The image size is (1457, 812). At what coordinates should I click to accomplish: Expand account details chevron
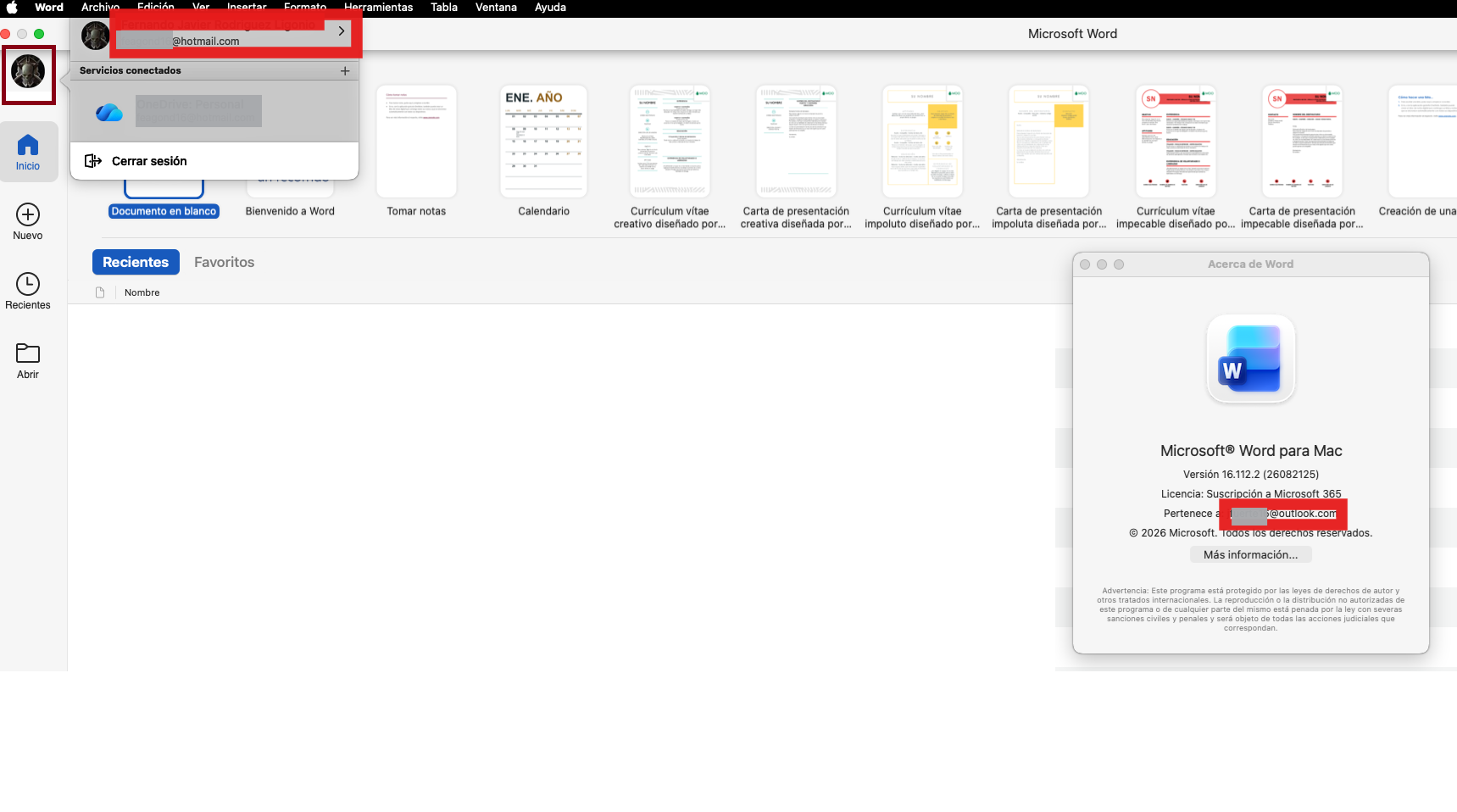pyautogui.click(x=342, y=31)
